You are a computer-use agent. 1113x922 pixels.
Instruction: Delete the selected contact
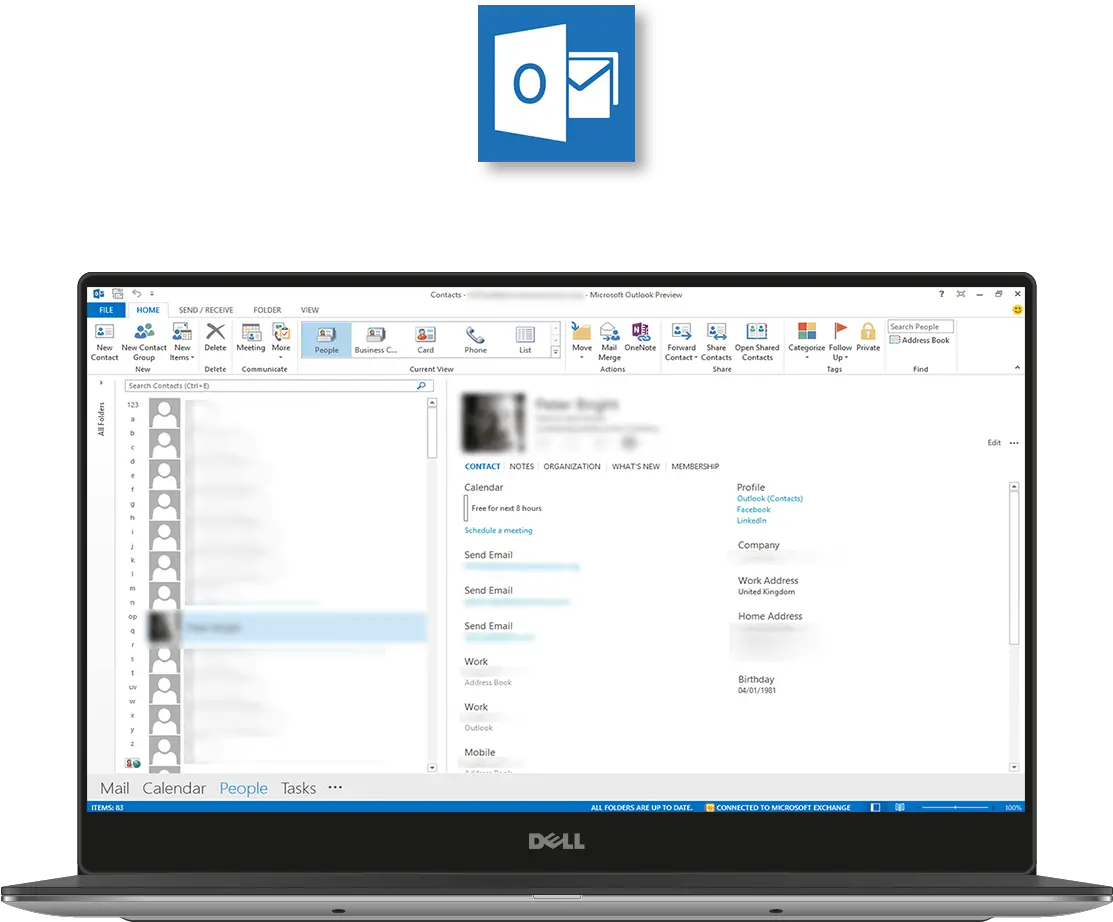coord(215,338)
